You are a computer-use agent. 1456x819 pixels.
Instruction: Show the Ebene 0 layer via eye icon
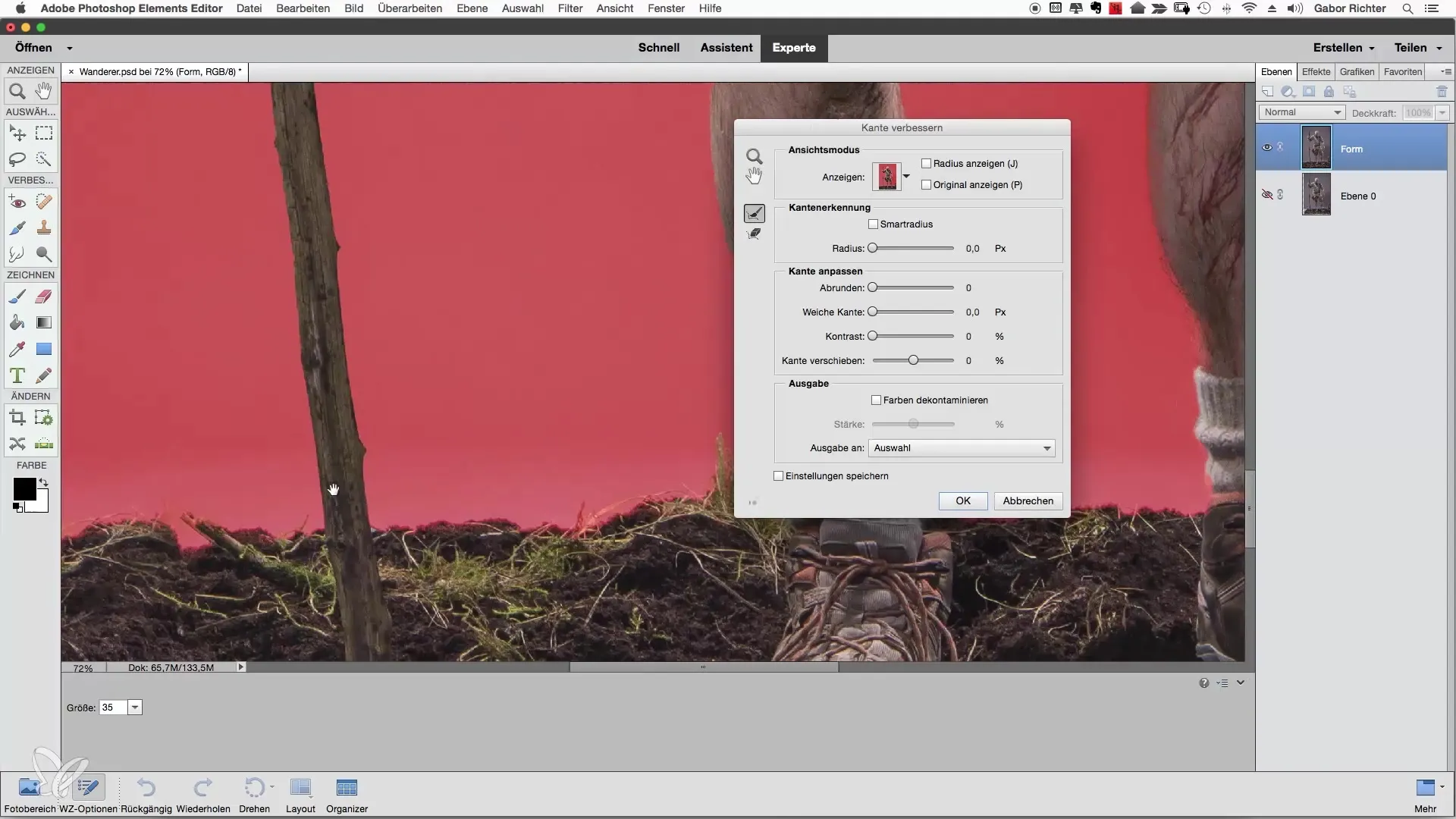coord(1266,195)
